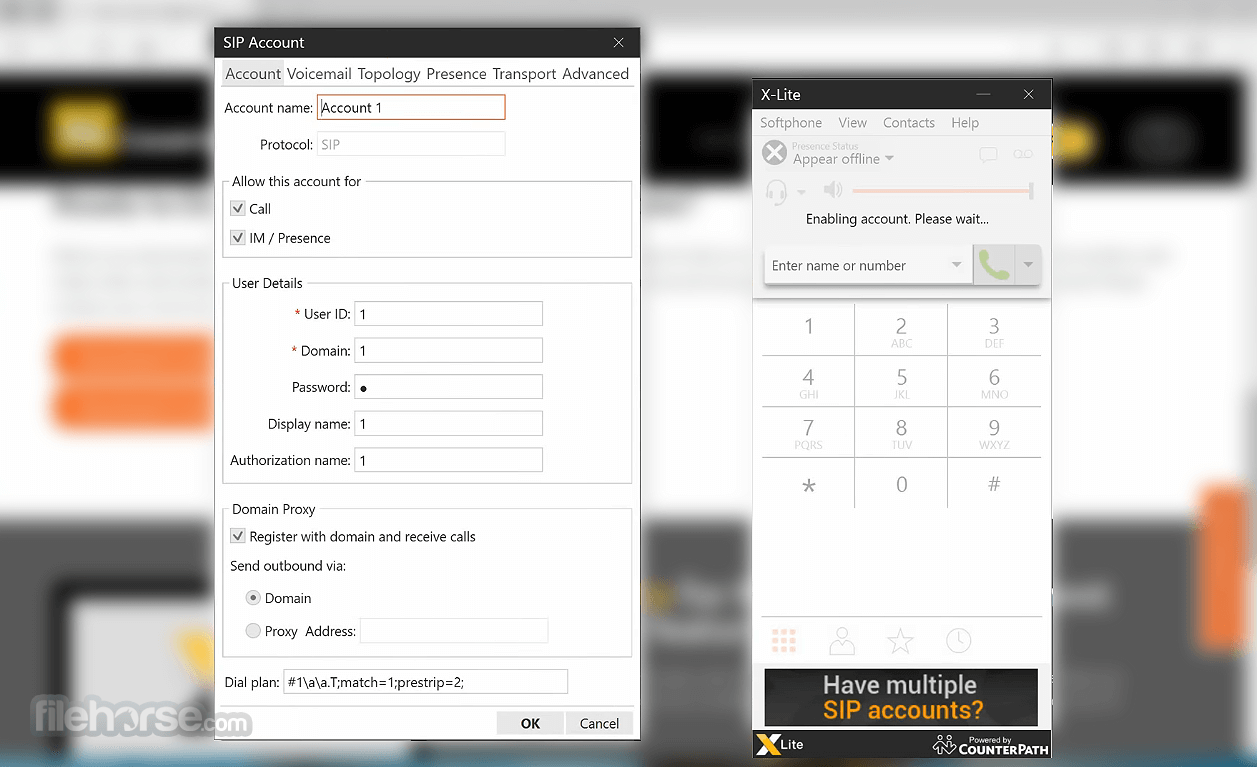Dial digit 5 JKL on keypad
This screenshot has width=1257, height=767.
[x=901, y=381]
